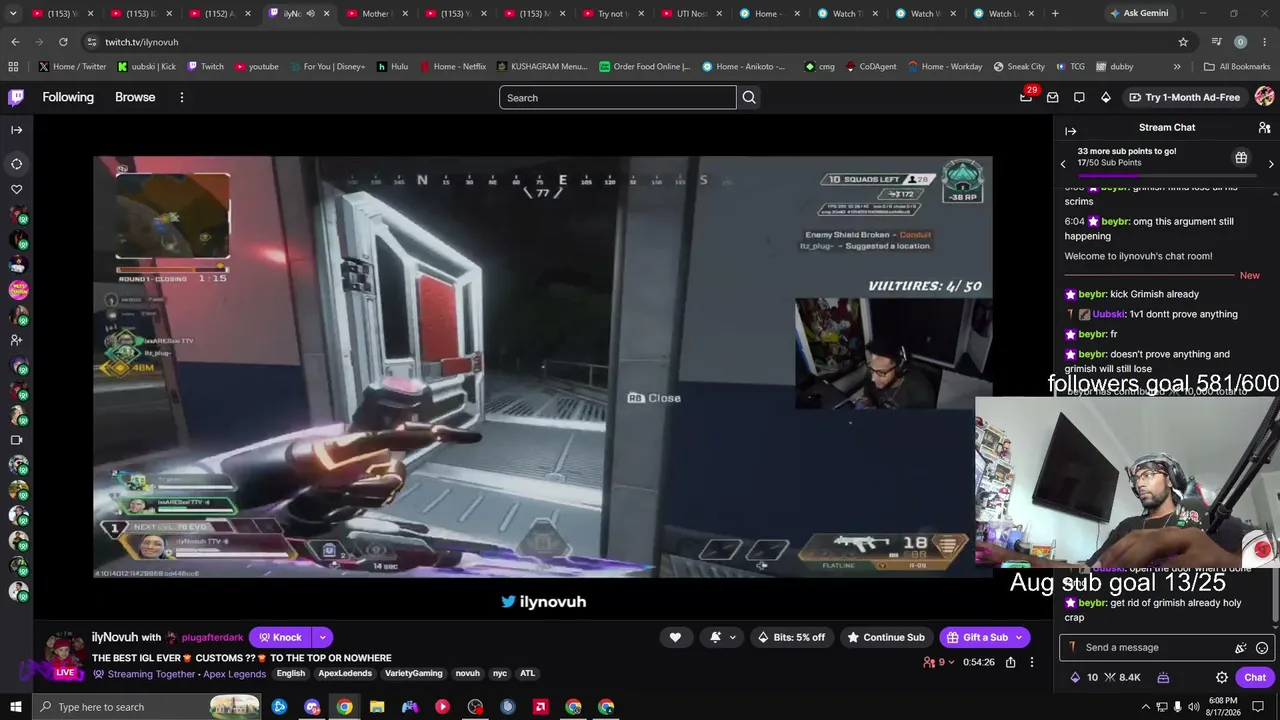
Task: Expand the Knock button dropdown arrow
Action: point(322,637)
